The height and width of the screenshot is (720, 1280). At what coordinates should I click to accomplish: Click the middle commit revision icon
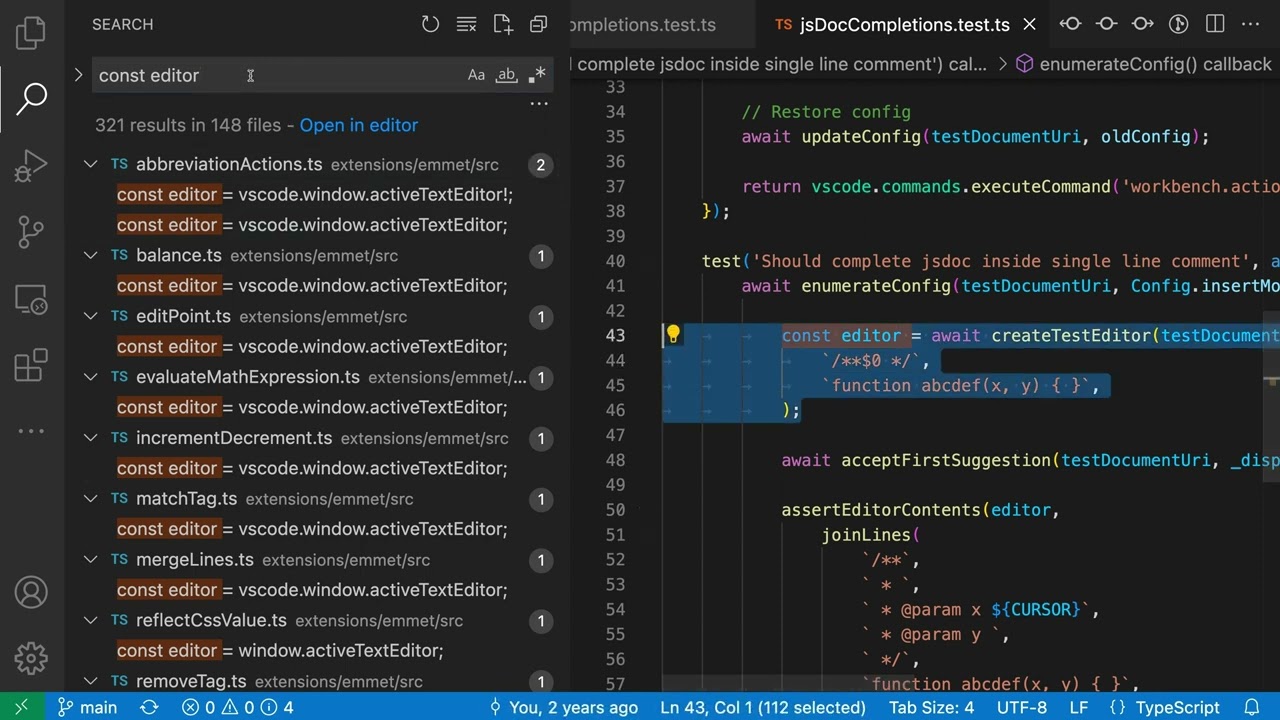click(1106, 24)
